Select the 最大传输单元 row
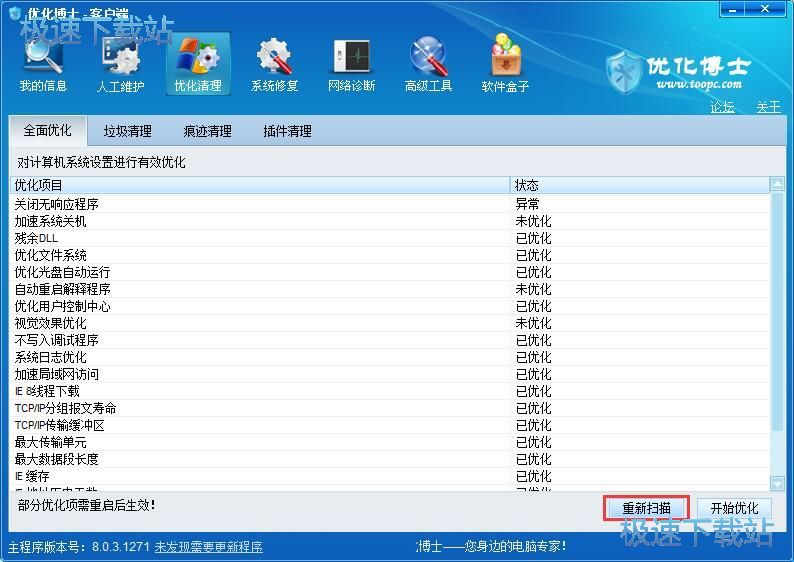794x562 pixels. pyautogui.click(x=389, y=442)
